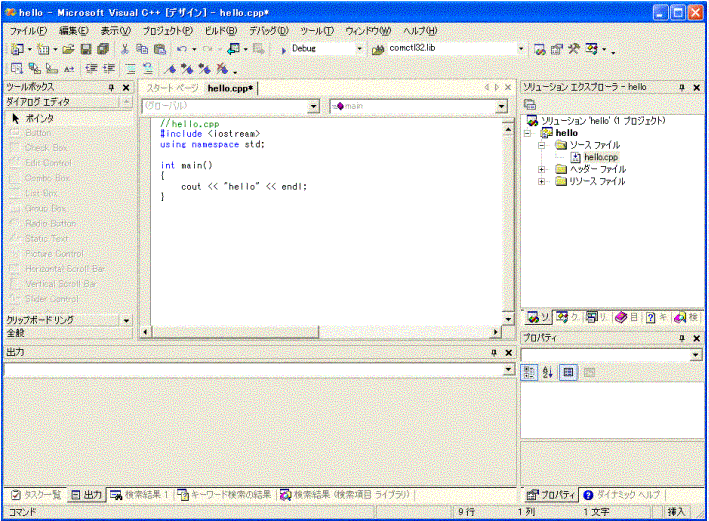Switch to the スタート ページ tab

172,88
